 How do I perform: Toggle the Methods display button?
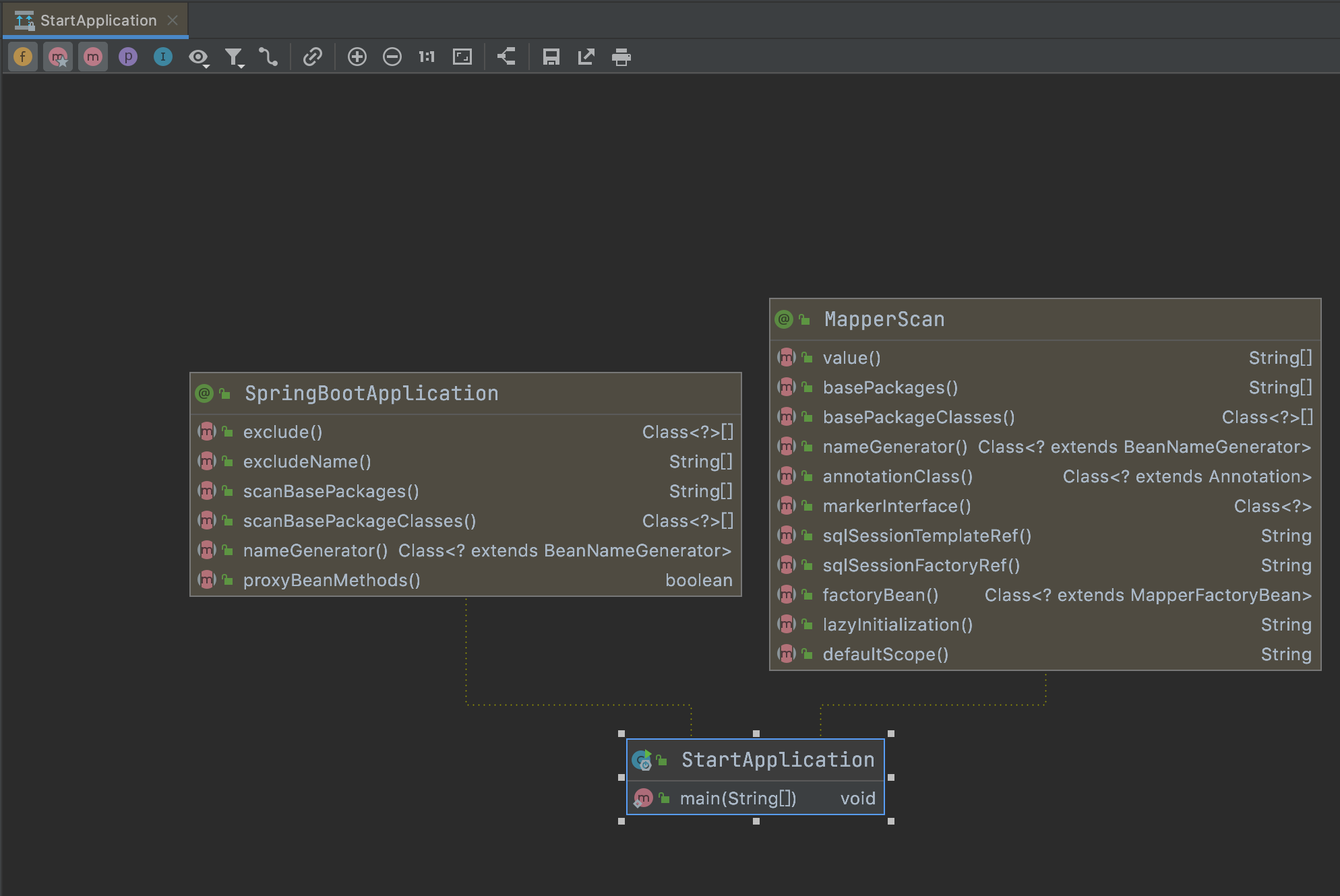pyautogui.click(x=93, y=57)
